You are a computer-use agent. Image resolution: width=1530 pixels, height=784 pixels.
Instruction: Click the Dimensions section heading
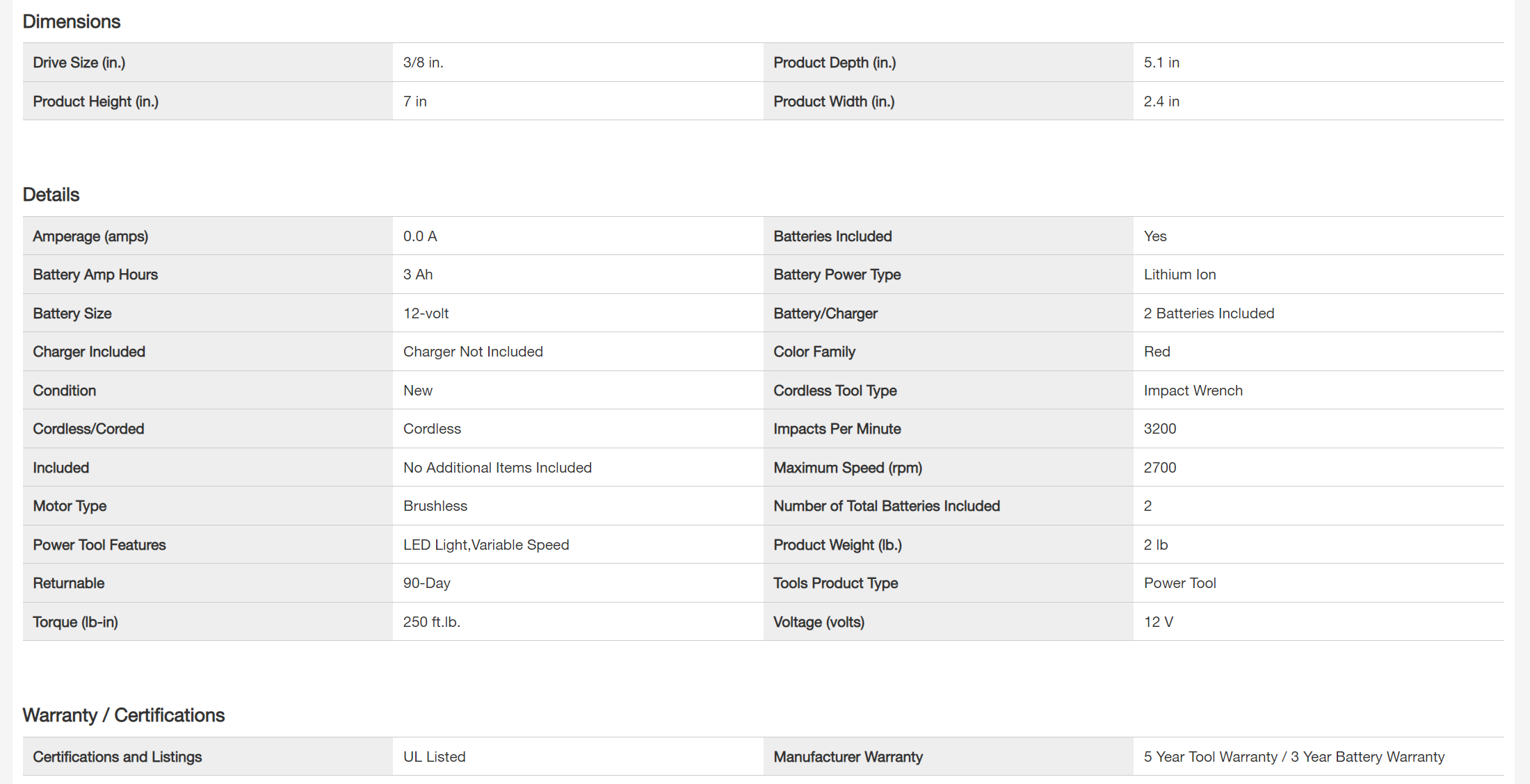click(72, 22)
